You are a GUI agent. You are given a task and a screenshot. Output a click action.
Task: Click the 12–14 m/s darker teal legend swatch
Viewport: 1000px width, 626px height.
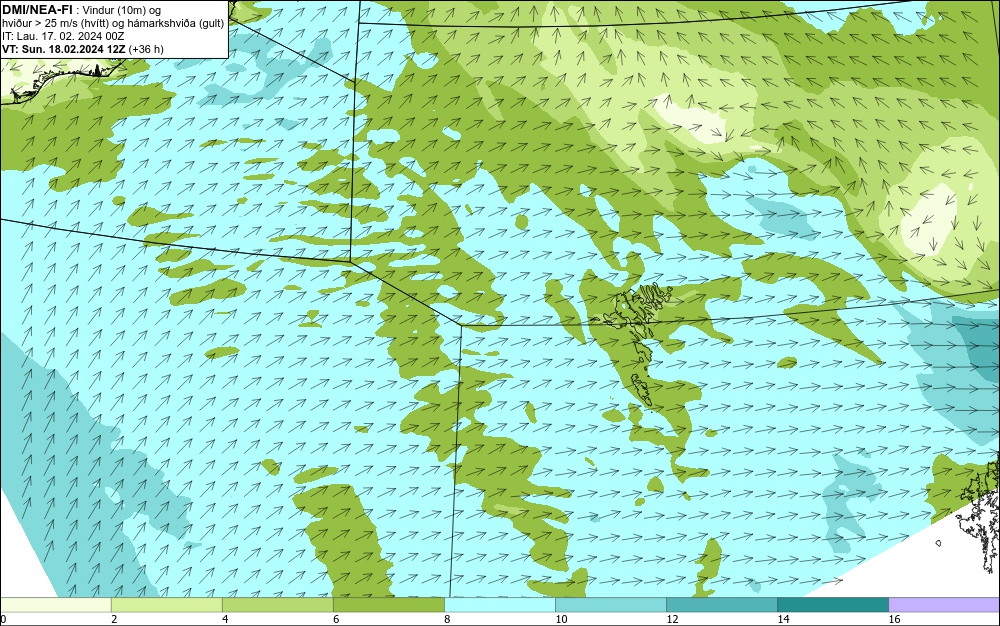pyautogui.click(x=721, y=604)
